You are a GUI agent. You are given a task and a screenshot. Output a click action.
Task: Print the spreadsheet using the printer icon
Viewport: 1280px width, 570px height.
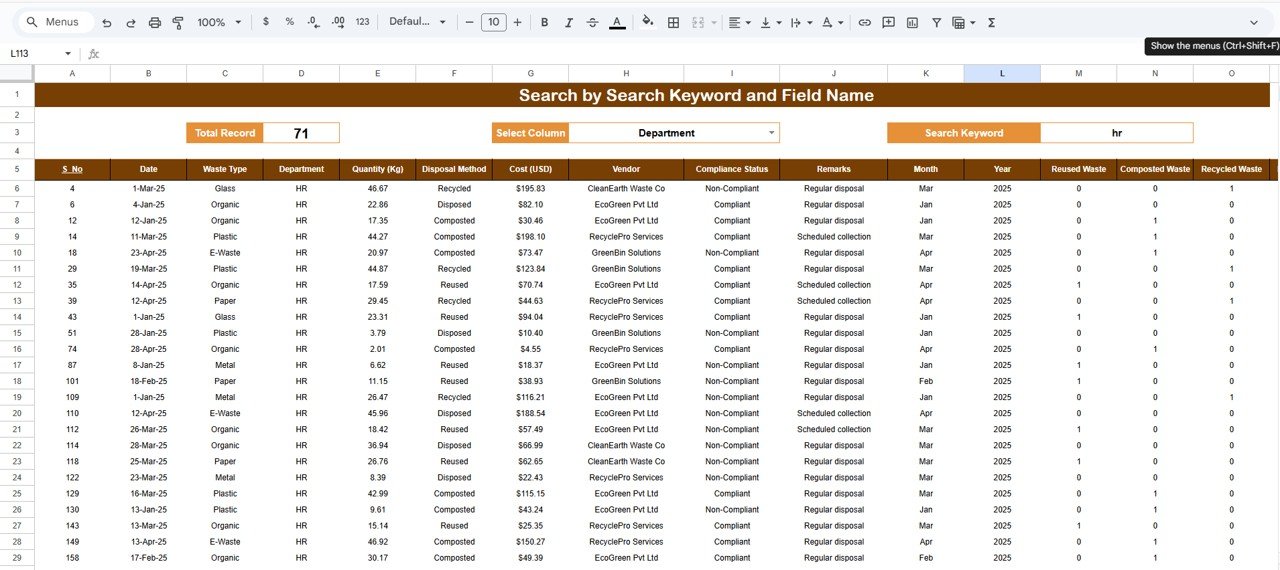click(154, 22)
